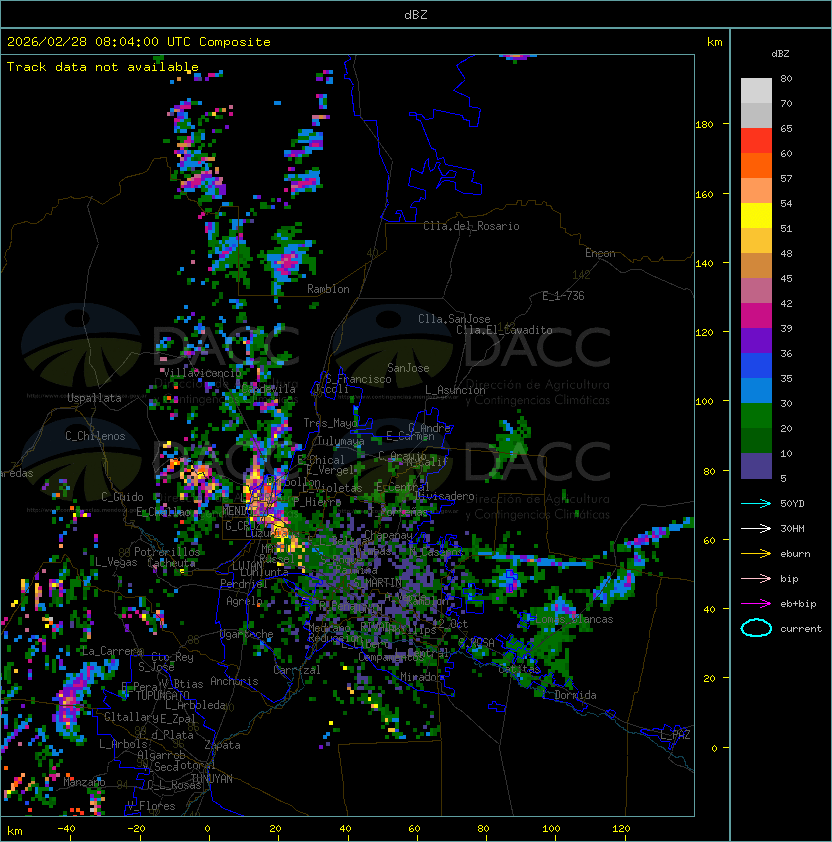This screenshot has width=832, height=842.
Task: Click the 'Encon' place label
Action: (x=600, y=253)
